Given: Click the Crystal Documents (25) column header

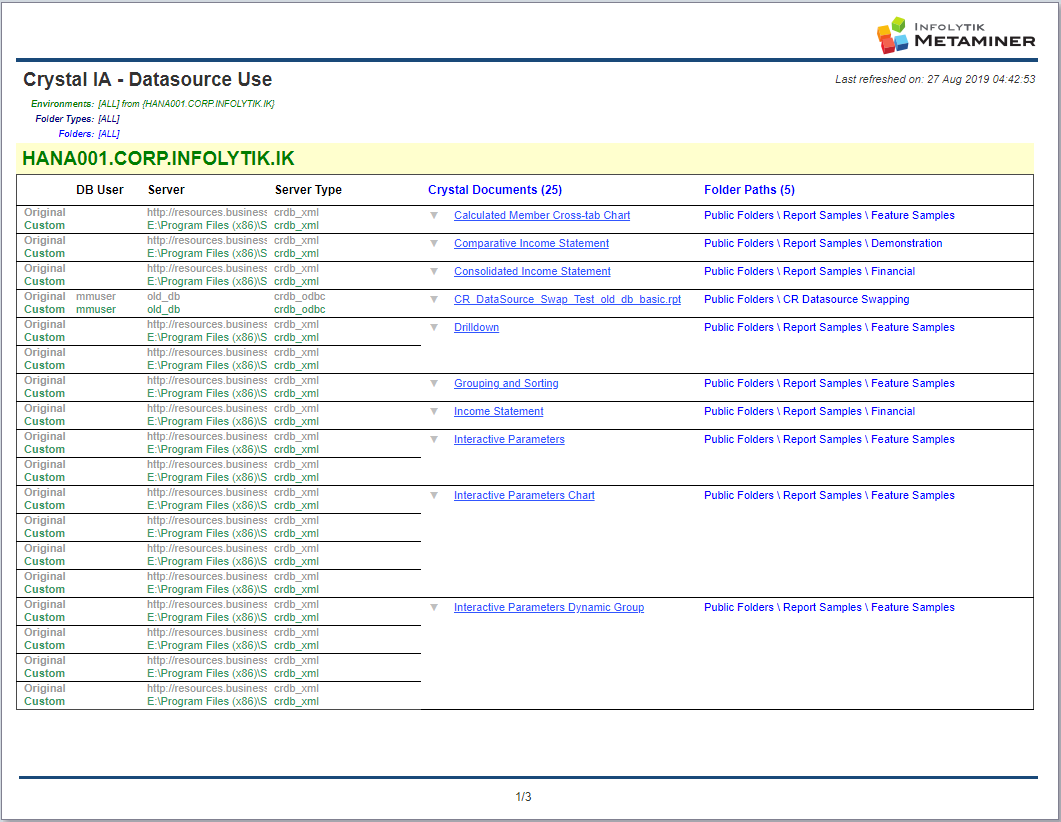Looking at the screenshot, I should coord(495,190).
